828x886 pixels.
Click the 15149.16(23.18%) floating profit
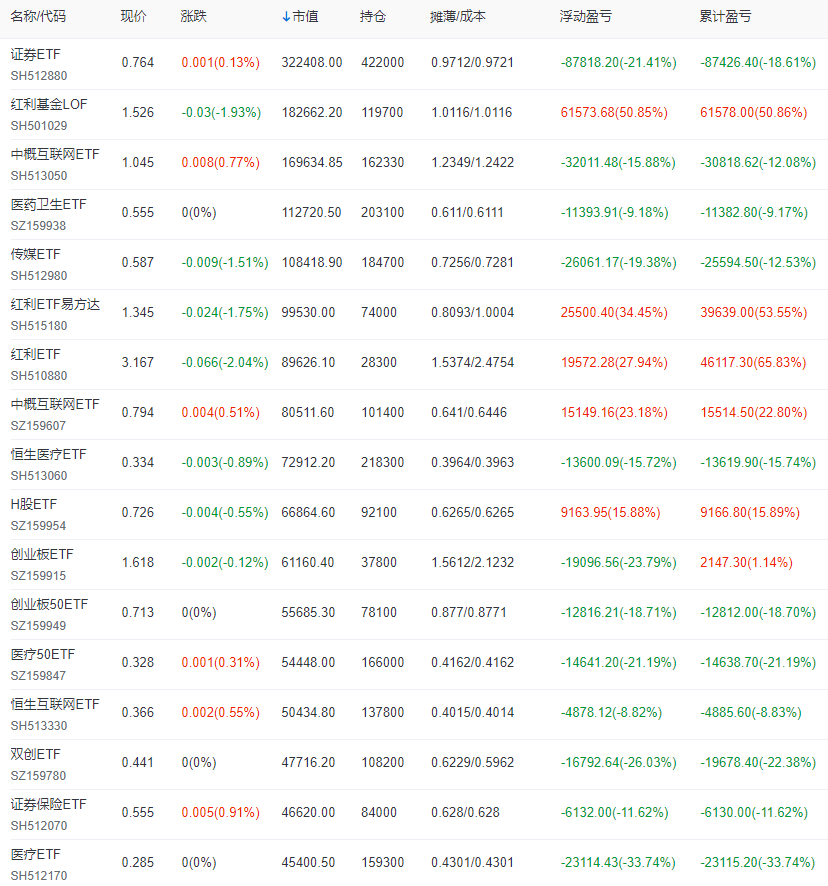[614, 412]
